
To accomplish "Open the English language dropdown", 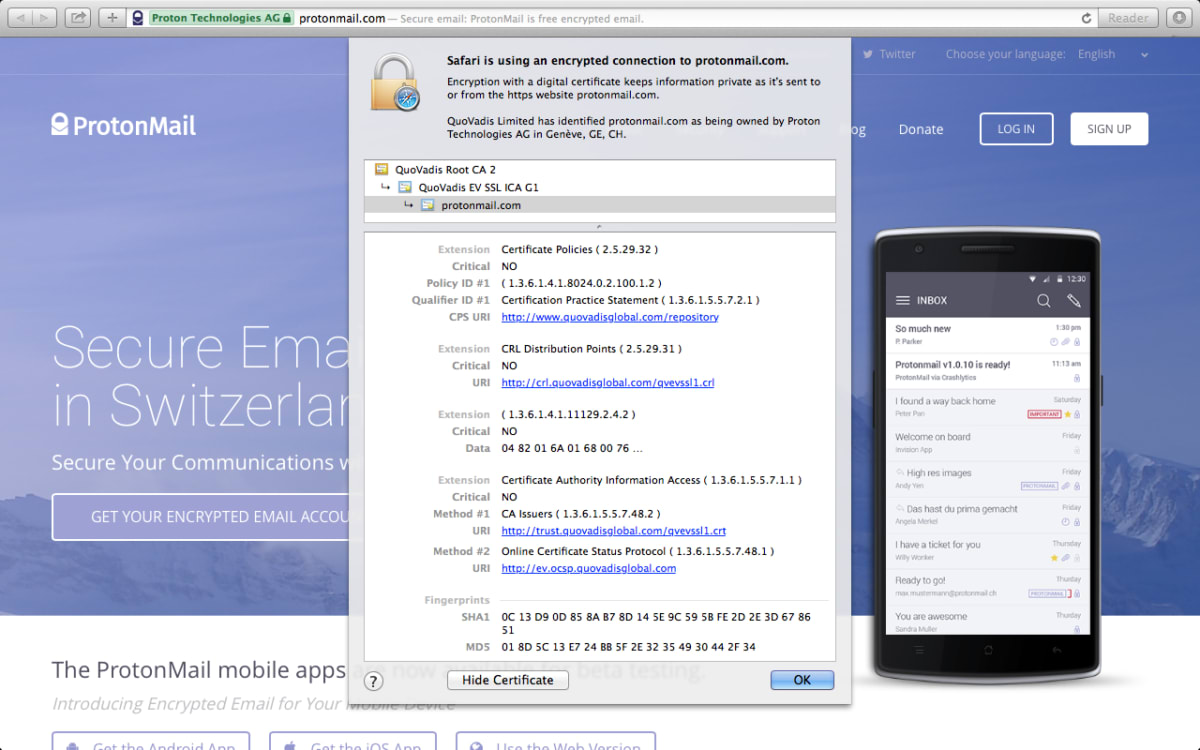I will pos(1112,54).
